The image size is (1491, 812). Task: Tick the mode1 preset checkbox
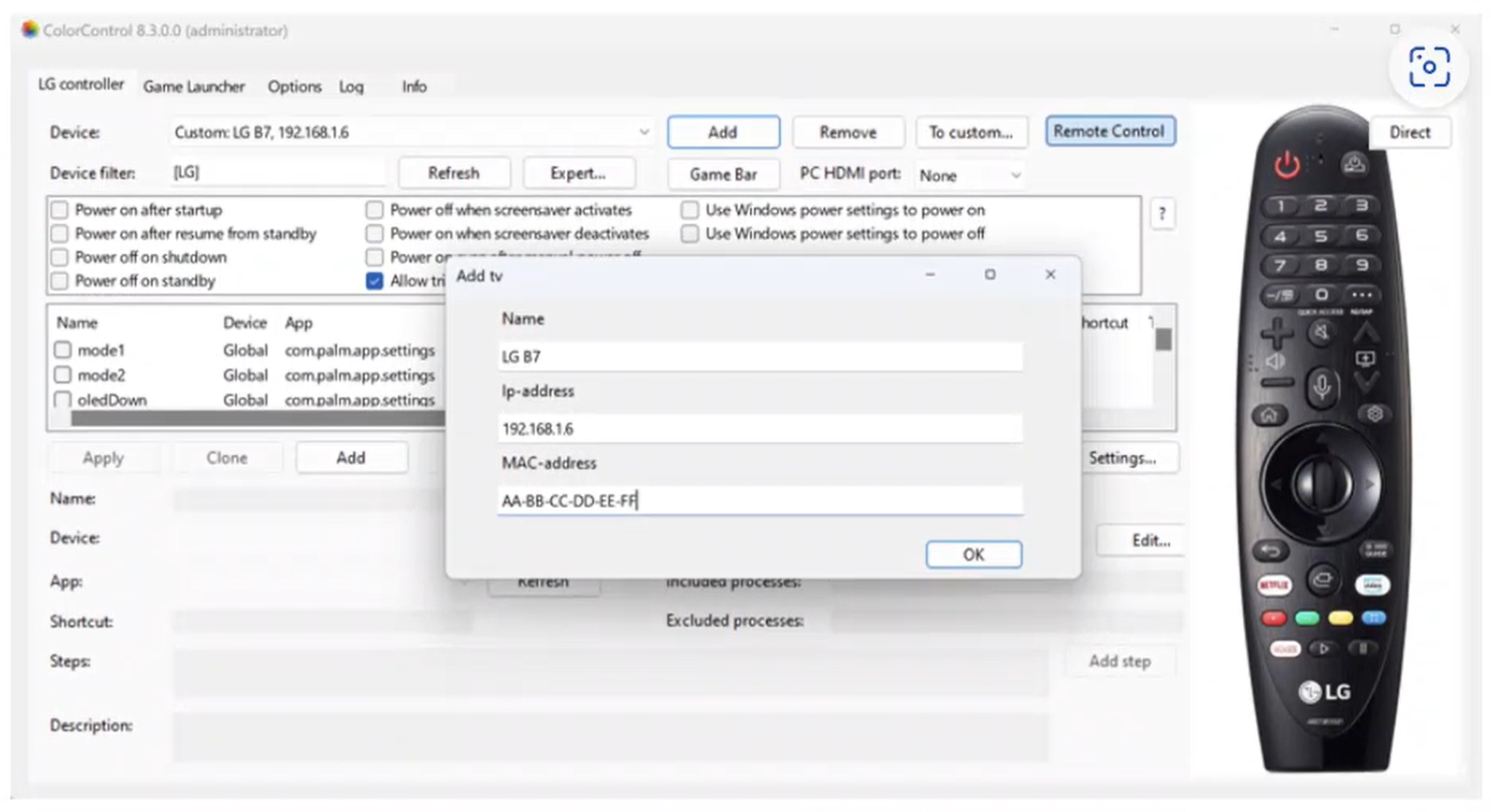63,350
